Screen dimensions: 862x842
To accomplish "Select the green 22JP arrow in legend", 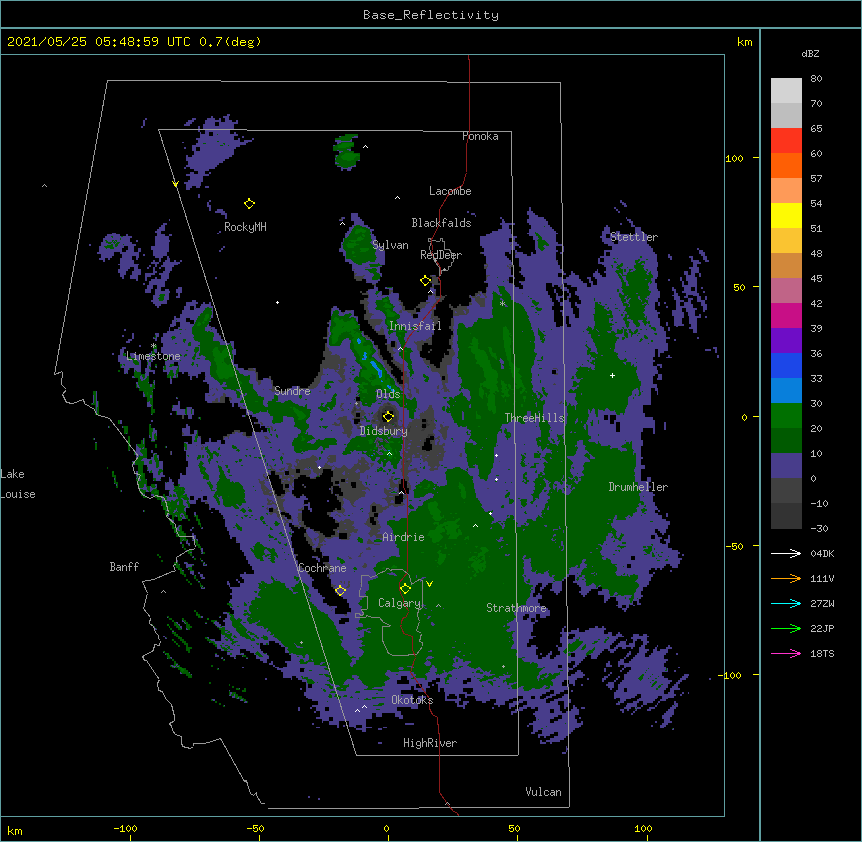I will pos(786,628).
